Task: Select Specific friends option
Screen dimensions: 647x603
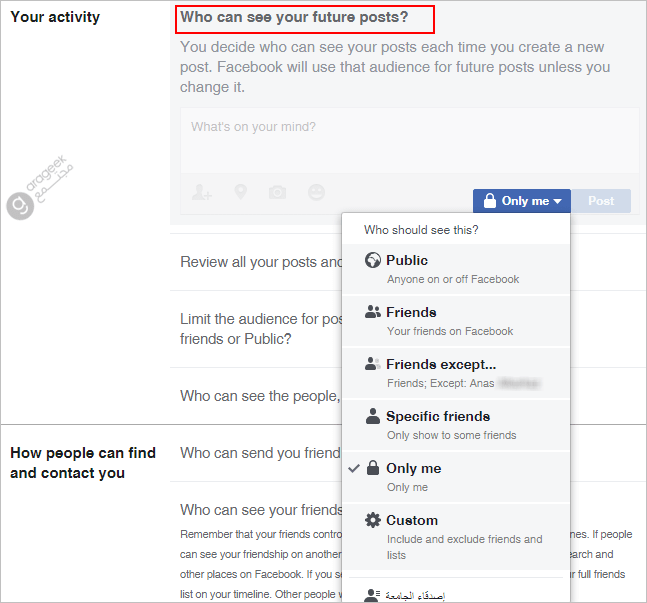Action: pyautogui.click(x=456, y=425)
